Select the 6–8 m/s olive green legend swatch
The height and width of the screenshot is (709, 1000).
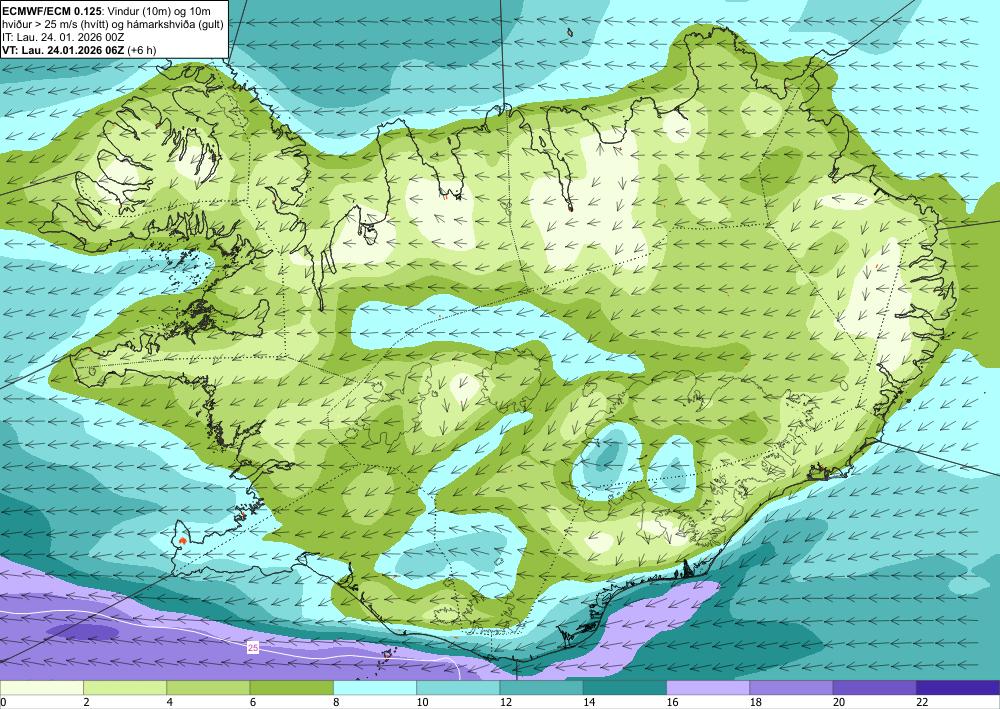tap(291, 688)
